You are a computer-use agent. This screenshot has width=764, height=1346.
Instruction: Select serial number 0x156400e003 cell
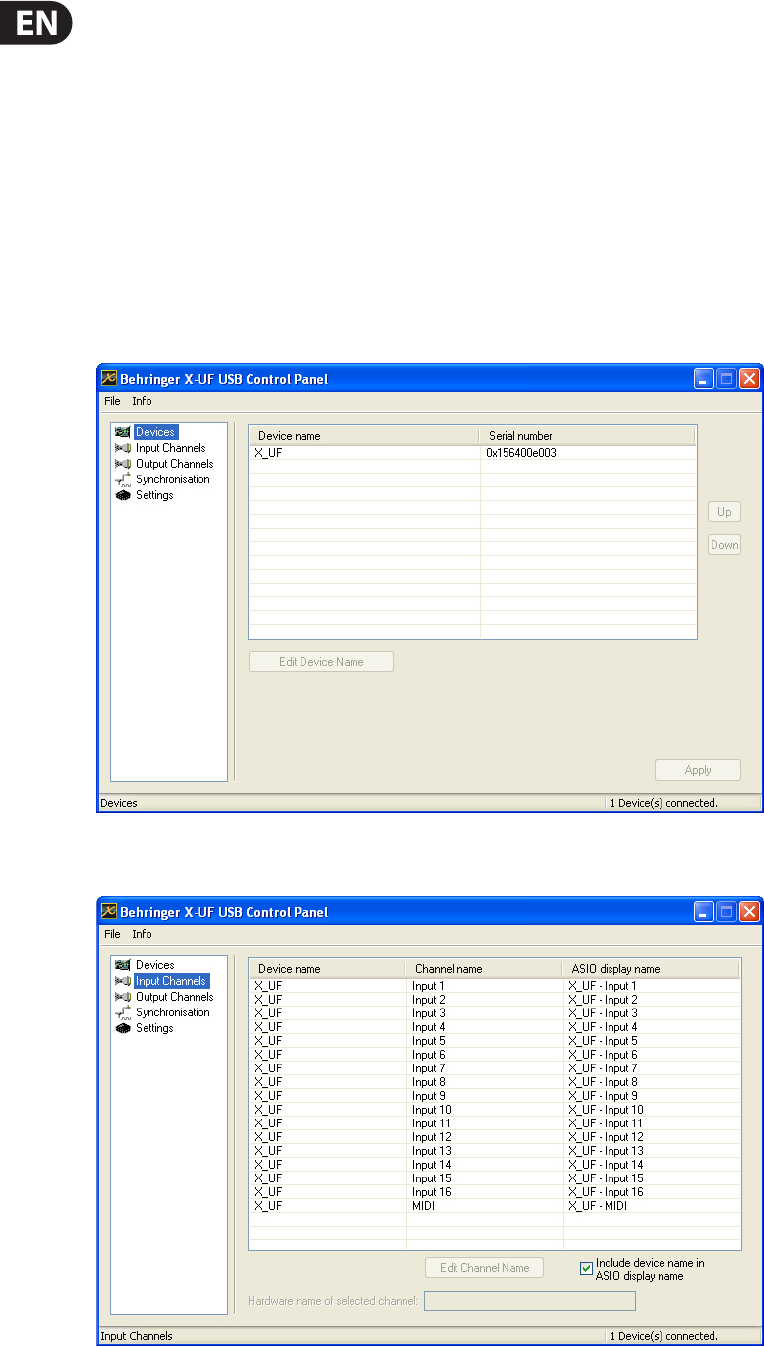pyautogui.click(x=520, y=452)
